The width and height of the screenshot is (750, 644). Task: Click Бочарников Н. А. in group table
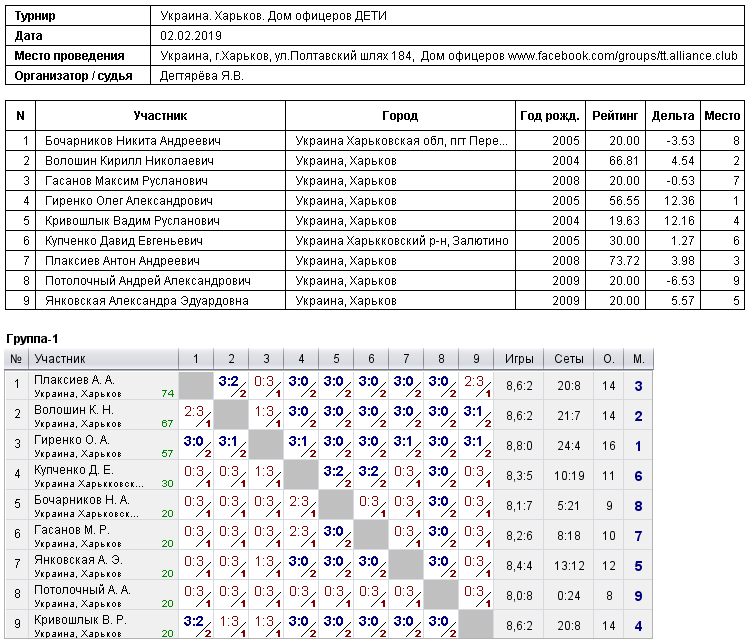[x=82, y=500]
